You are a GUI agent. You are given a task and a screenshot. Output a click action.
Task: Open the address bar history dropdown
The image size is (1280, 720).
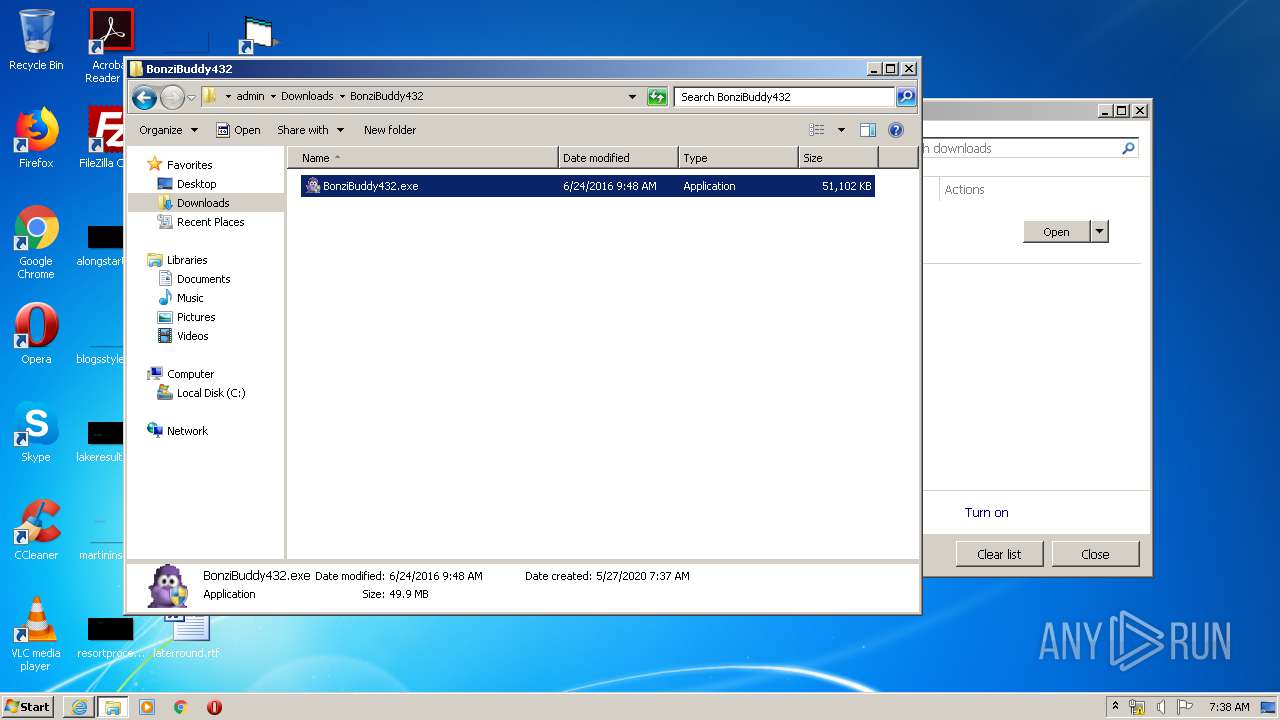tap(632, 97)
